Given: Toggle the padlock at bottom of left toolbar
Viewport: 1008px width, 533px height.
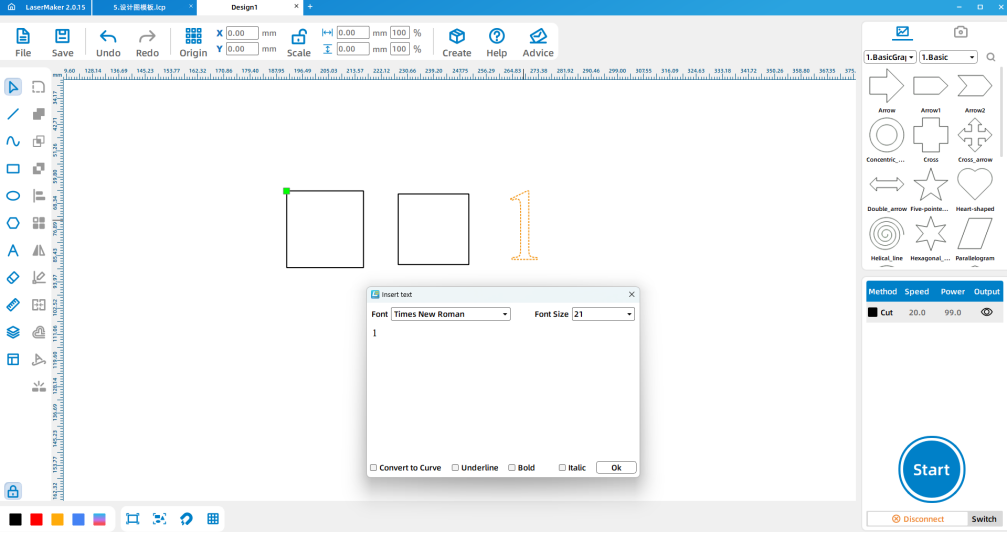Looking at the screenshot, I should (x=13, y=491).
